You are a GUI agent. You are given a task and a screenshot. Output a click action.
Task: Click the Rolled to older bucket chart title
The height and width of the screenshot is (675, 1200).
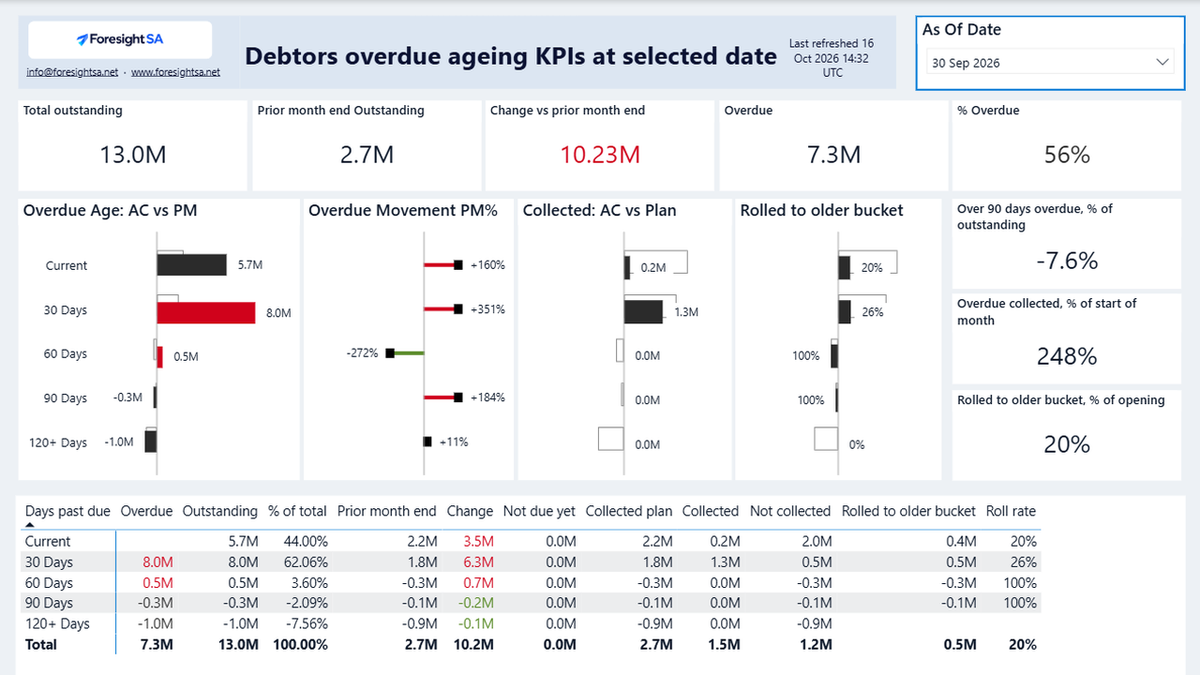click(822, 211)
